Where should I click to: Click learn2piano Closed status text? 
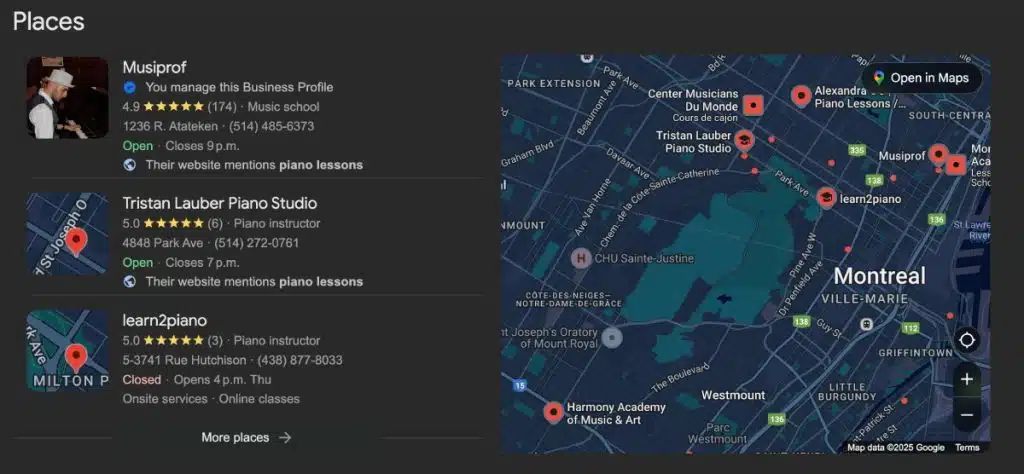tap(142, 379)
